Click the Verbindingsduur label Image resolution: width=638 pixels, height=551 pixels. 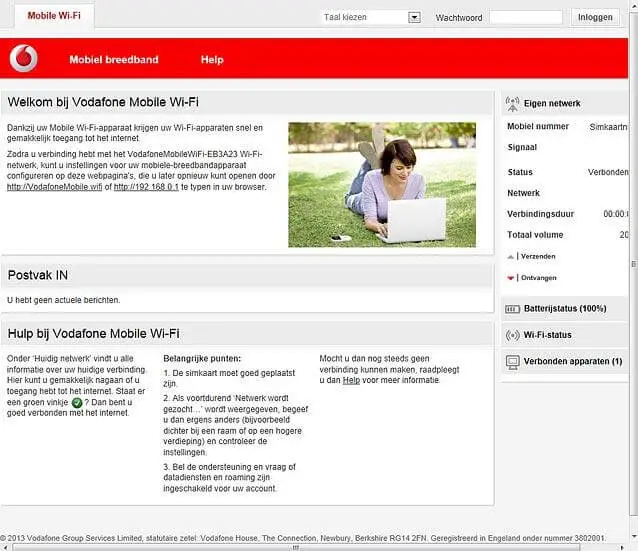(x=540, y=214)
